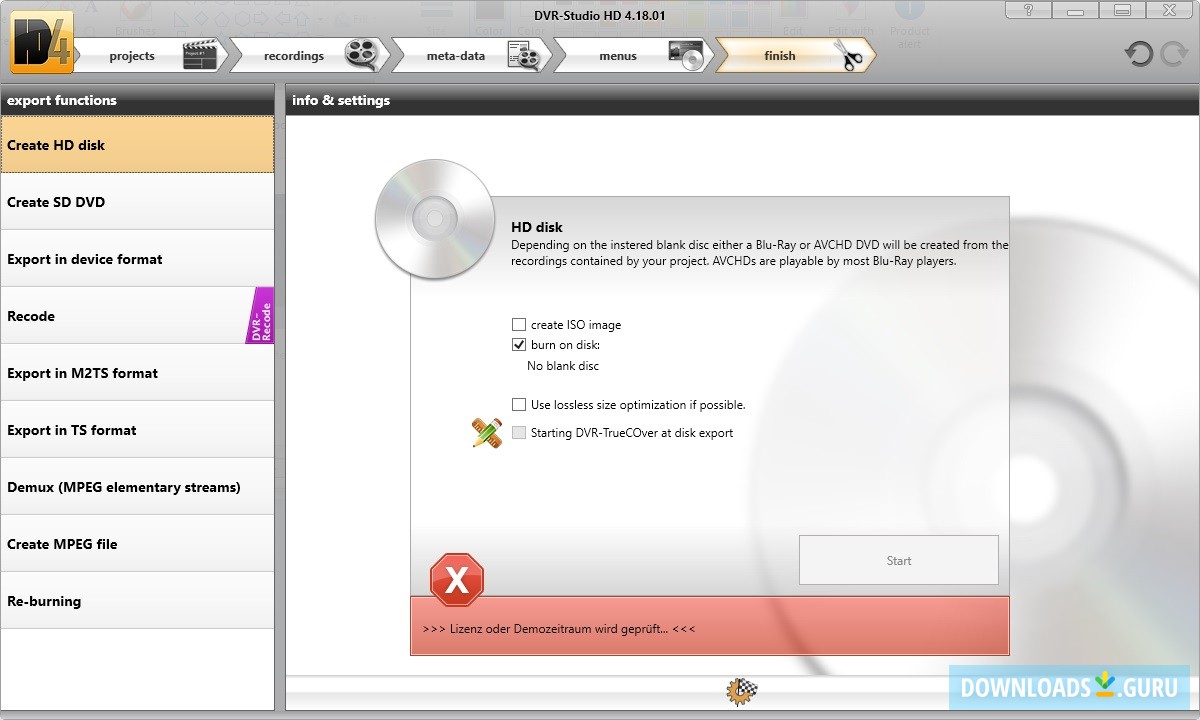The height and width of the screenshot is (720, 1200).
Task: Toggle Starting DVR-TrueCOver at disk export
Action: coord(519,433)
